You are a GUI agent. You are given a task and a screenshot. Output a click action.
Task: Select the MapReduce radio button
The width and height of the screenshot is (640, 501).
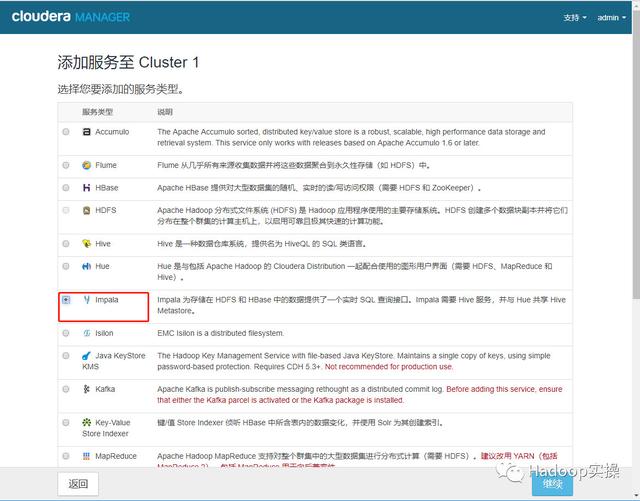pyautogui.click(x=66, y=456)
